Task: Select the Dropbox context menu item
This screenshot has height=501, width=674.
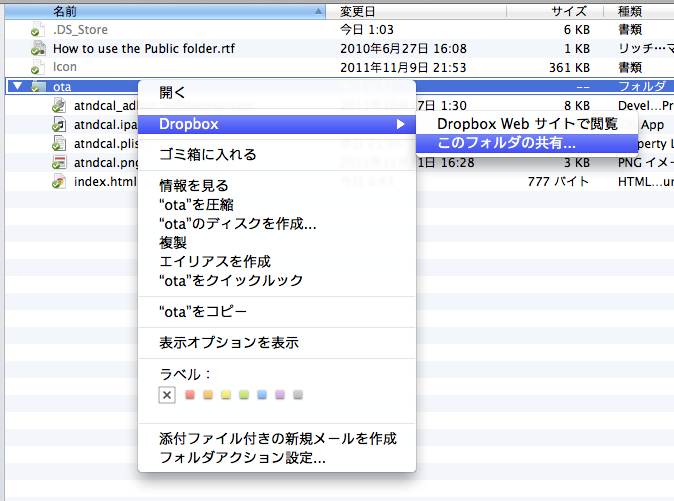Action: [x=277, y=124]
